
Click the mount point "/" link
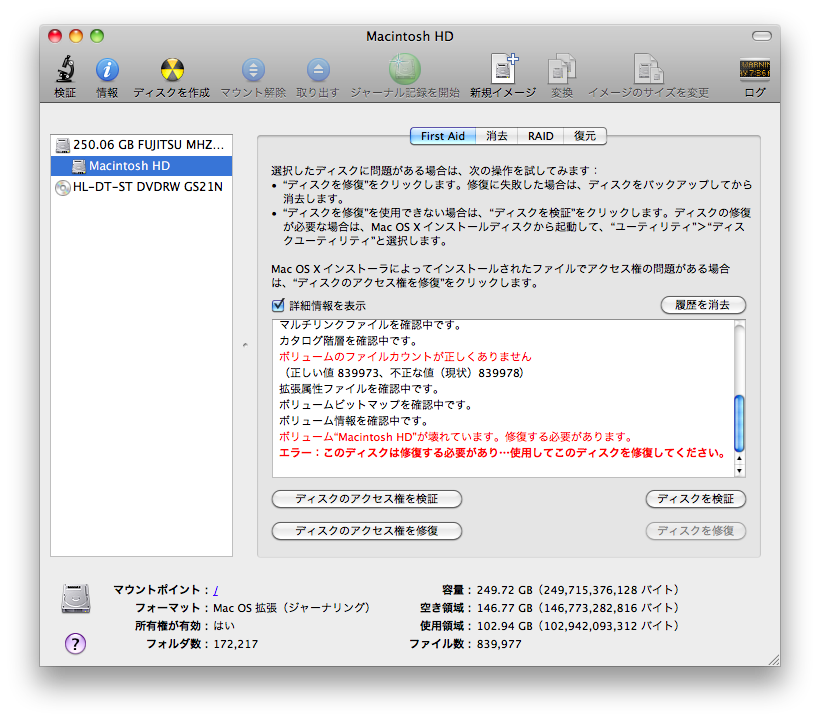(x=216, y=590)
